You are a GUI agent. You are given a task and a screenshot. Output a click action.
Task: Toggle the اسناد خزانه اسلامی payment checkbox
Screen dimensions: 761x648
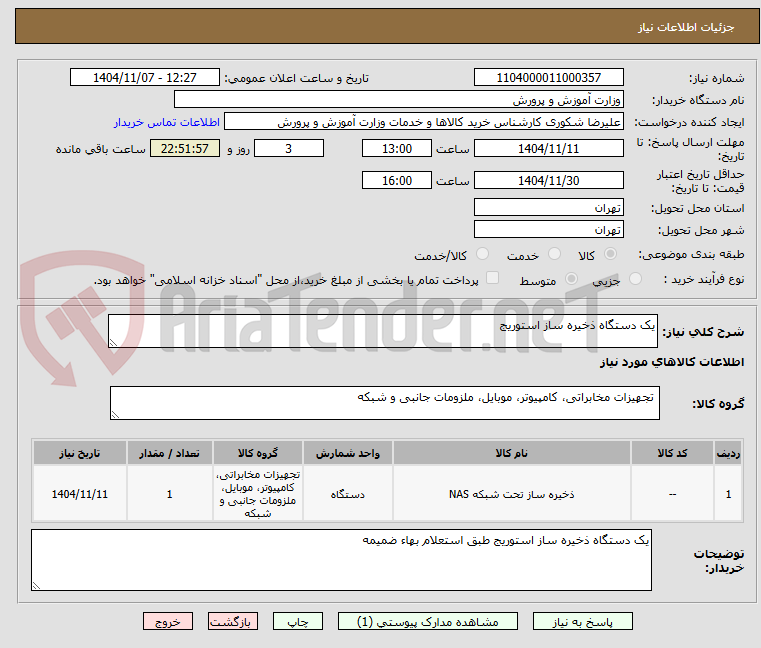point(492,278)
